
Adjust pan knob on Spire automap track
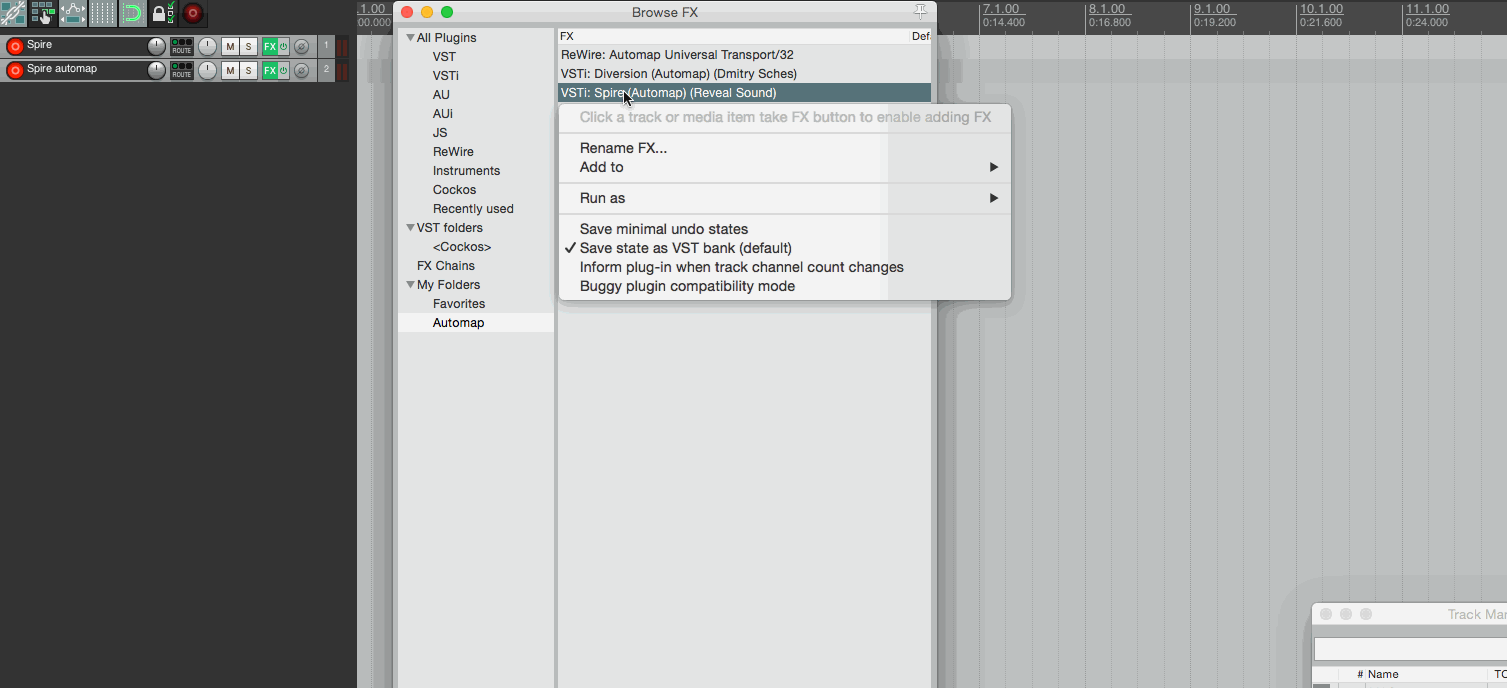click(207, 70)
